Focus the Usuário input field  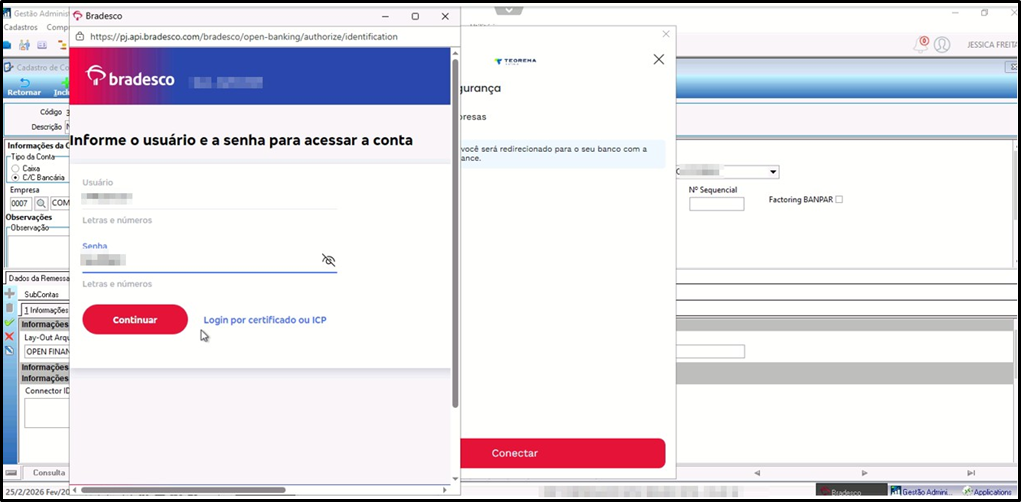pos(209,196)
